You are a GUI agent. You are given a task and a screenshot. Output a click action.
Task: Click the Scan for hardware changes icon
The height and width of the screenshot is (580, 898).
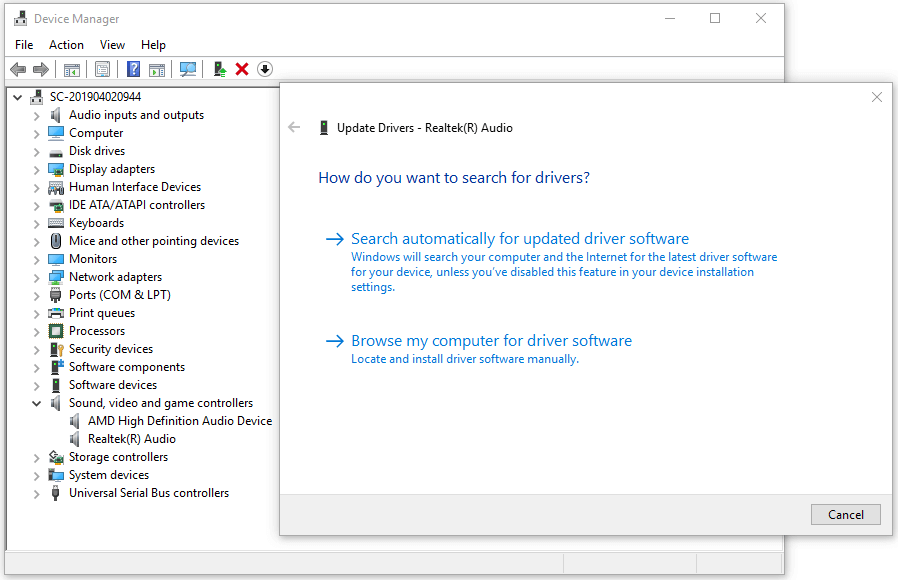click(x=188, y=69)
